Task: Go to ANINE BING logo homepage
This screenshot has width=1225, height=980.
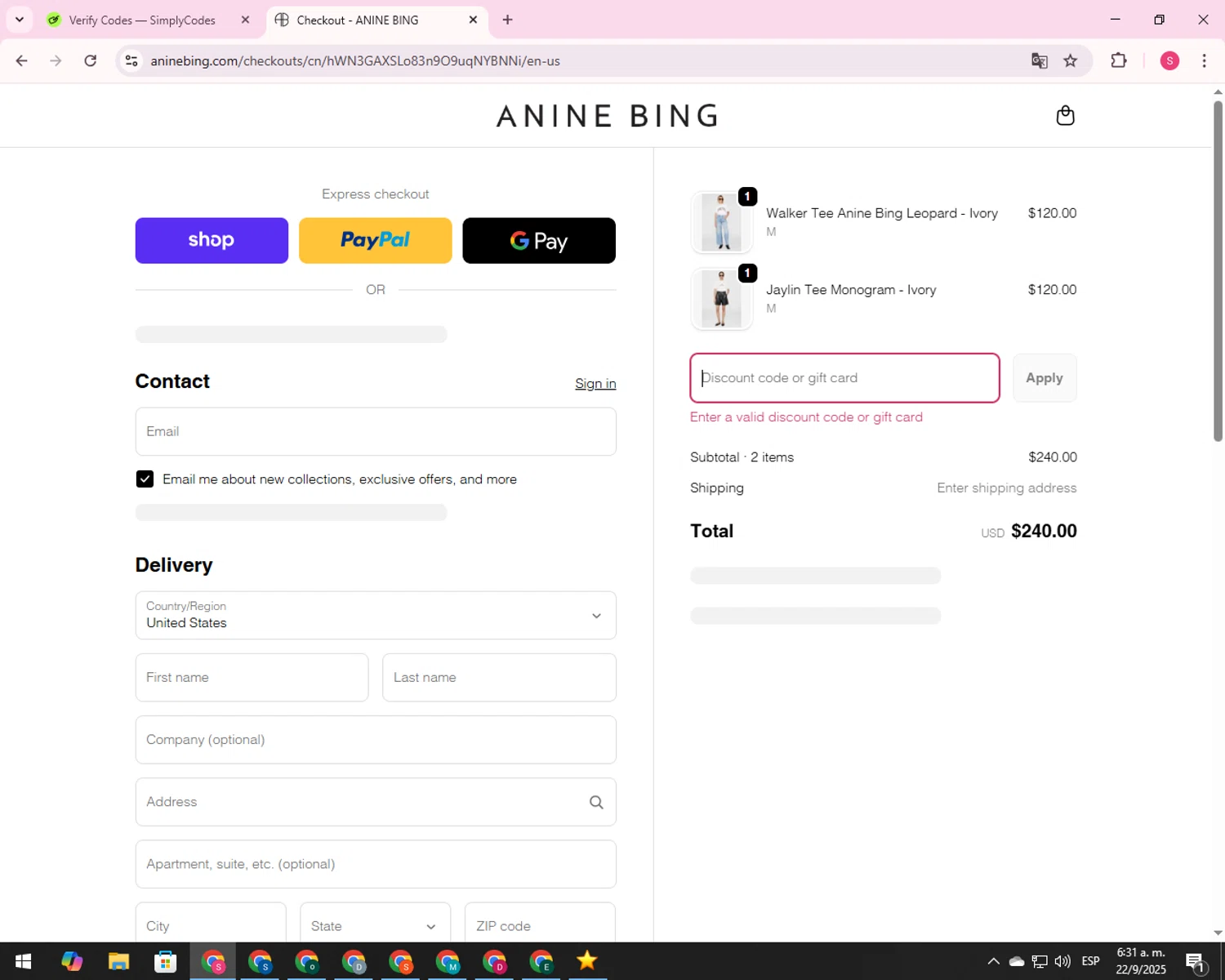Action: 608,116
